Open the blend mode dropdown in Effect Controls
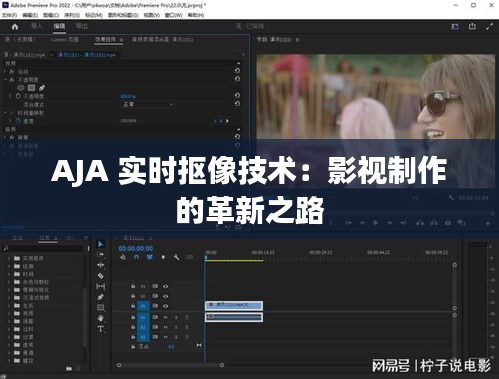The height and width of the screenshot is (379, 499). [x=148, y=104]
